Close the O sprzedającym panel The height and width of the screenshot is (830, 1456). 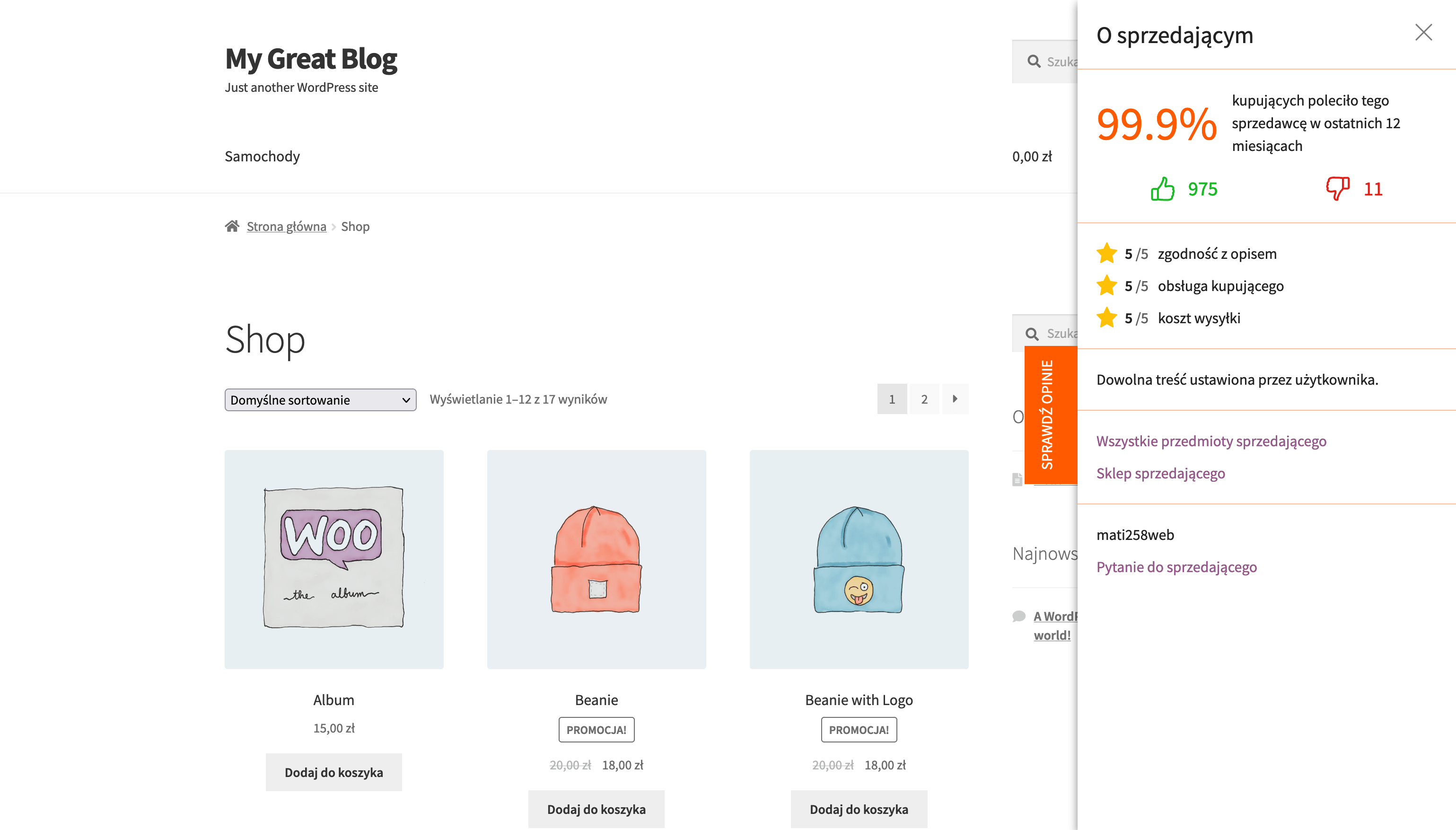pos(1423,33)
